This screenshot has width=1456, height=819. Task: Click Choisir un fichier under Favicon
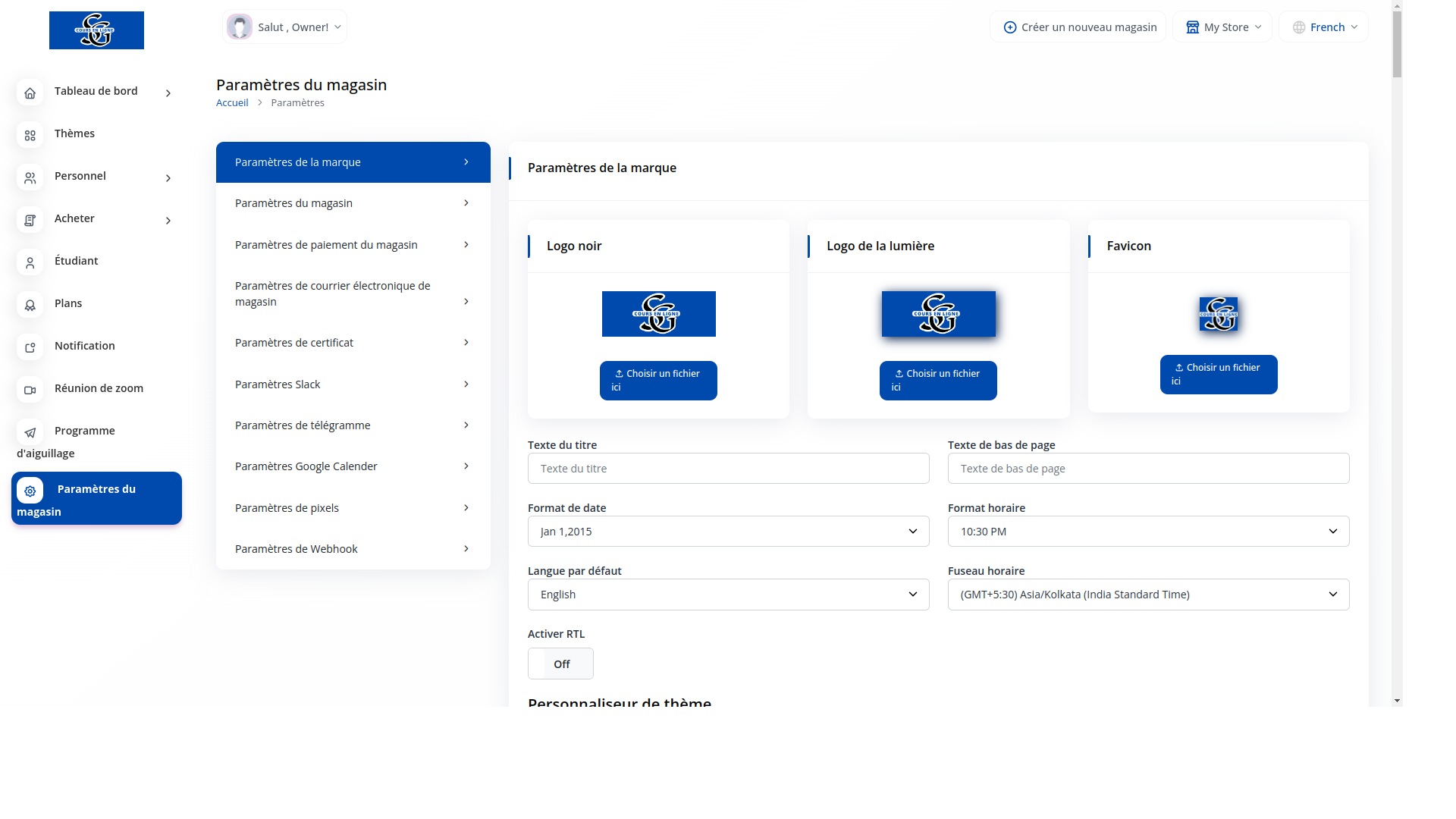click(1218, 374)
